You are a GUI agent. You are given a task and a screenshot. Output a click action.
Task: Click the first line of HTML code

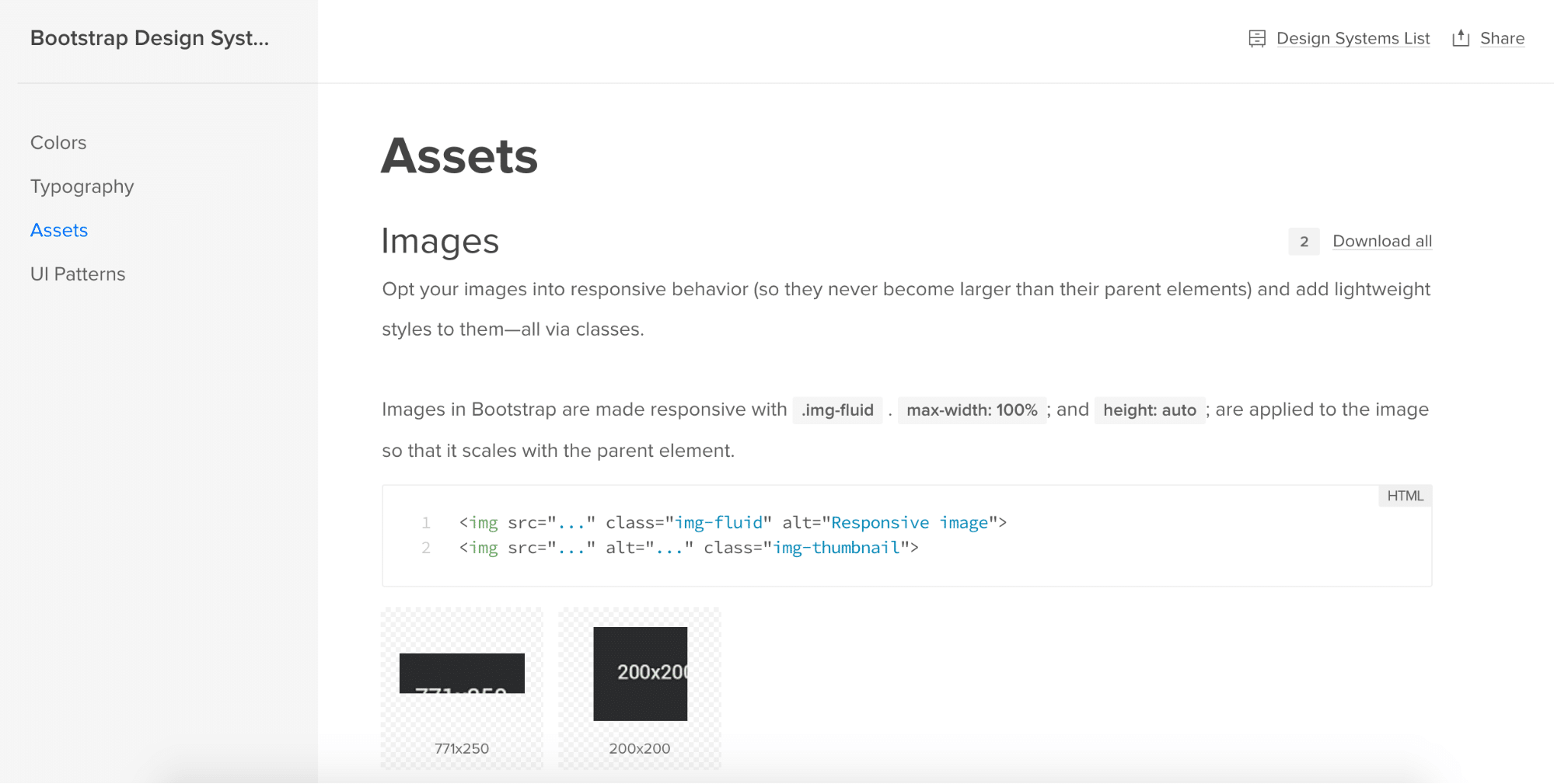(x=732, y=523)
